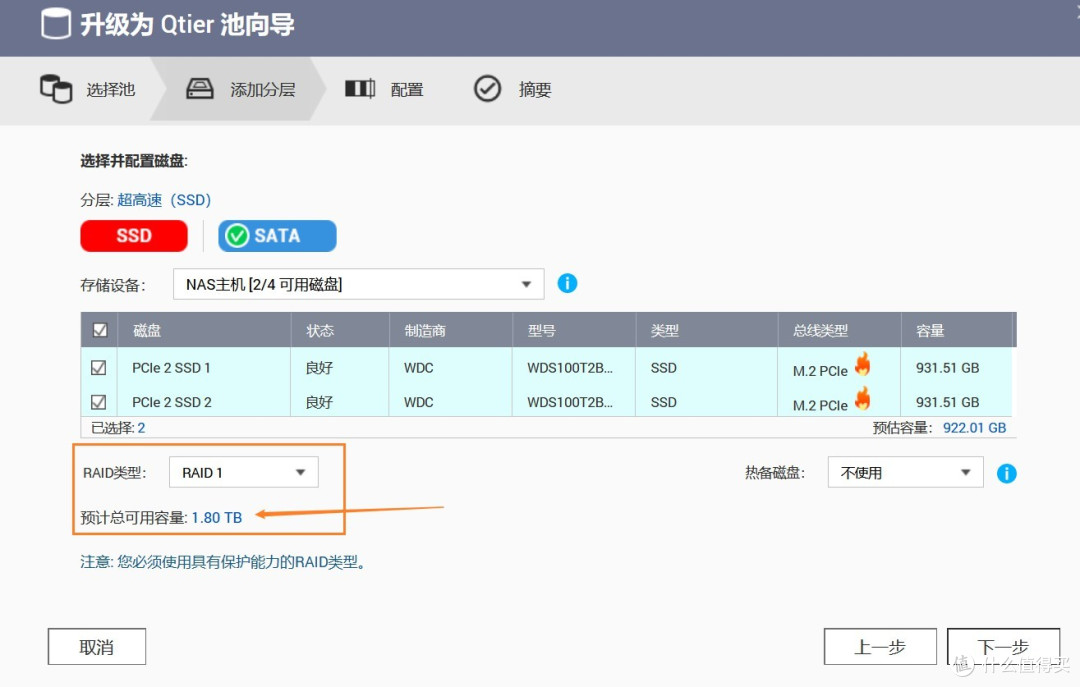Click the 选择并配置磁盘 heading

pyautogui.click(x=134, y=161)
